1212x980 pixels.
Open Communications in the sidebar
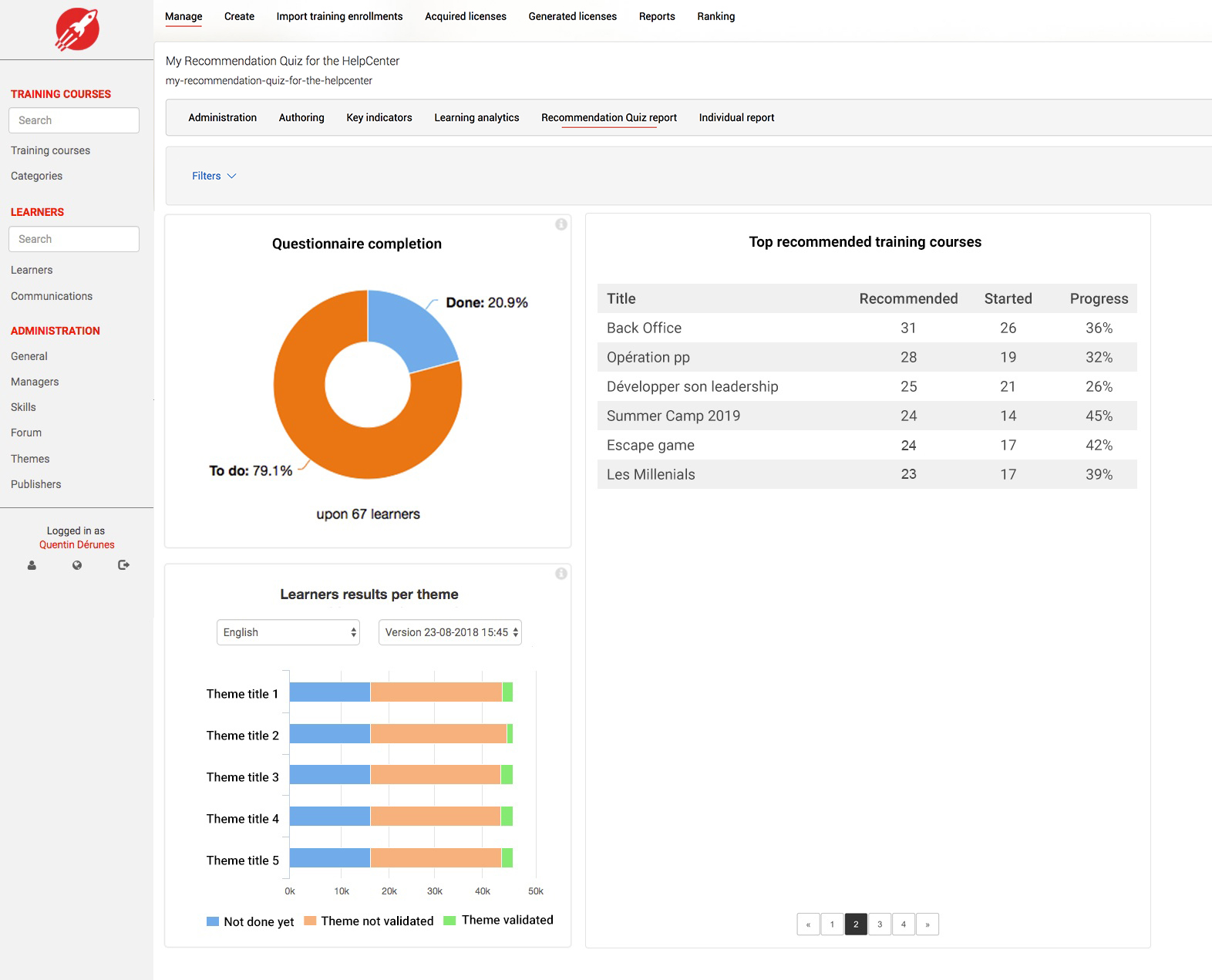coord(52,296)
